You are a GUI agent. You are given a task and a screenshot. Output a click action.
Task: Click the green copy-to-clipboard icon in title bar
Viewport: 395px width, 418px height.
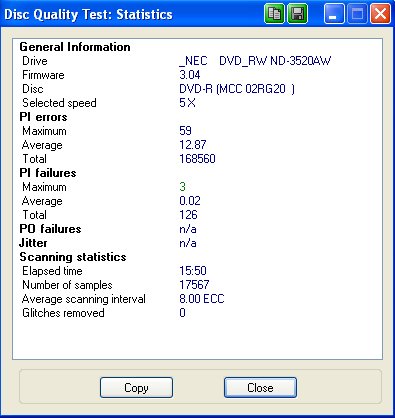pyautogui.click(x=274, y=14)
